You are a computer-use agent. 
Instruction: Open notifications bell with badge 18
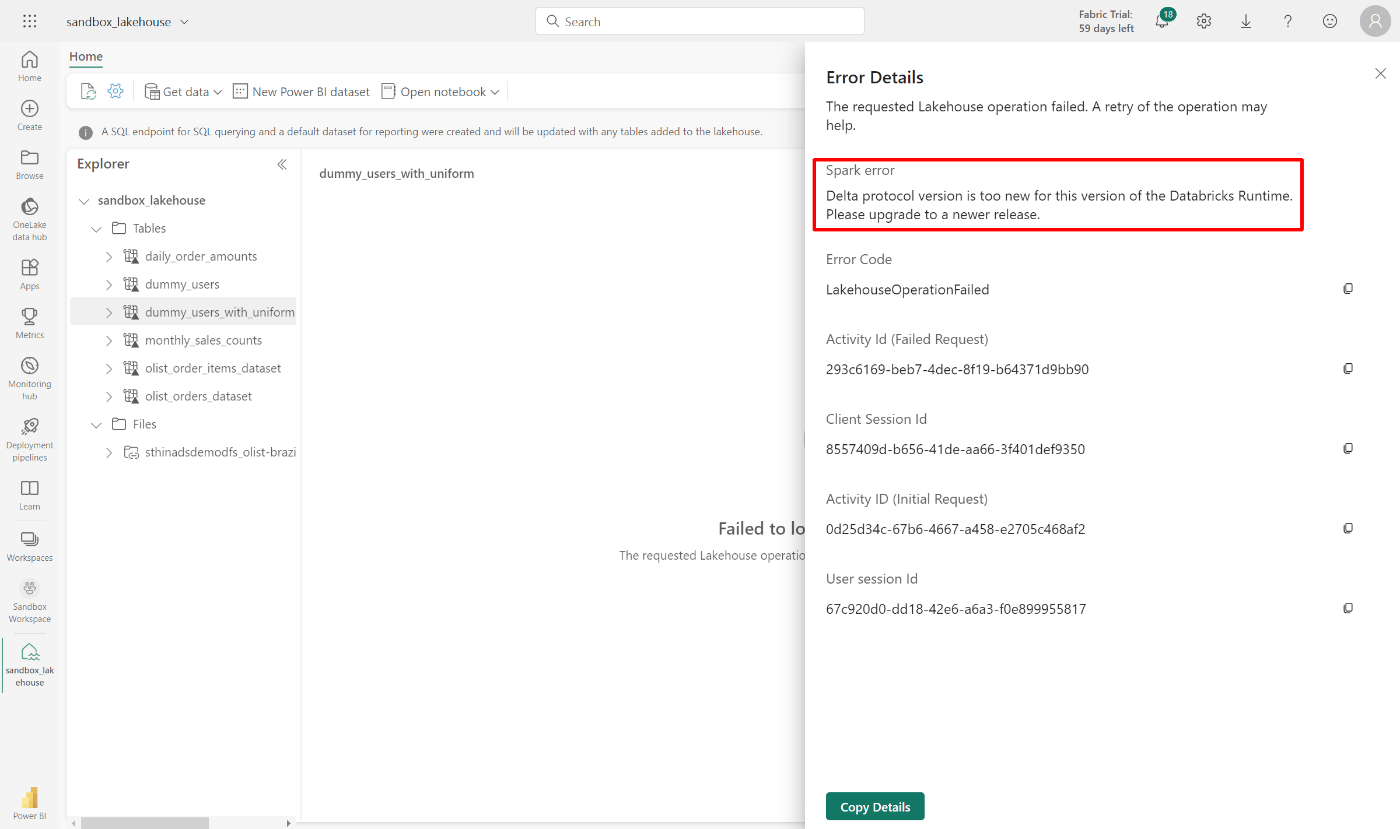(x=1163, y=20)
